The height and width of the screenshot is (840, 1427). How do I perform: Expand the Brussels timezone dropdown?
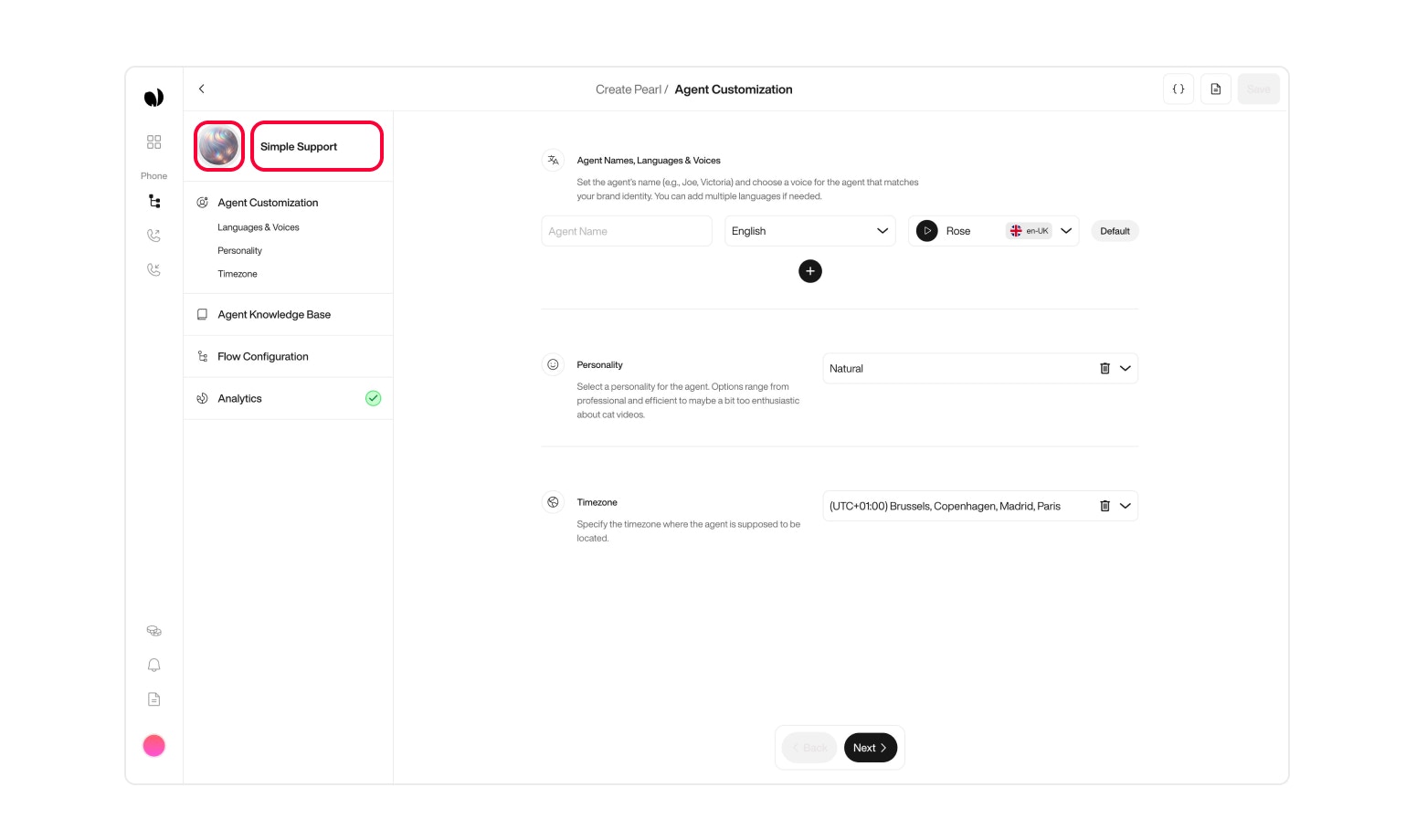1126,505
